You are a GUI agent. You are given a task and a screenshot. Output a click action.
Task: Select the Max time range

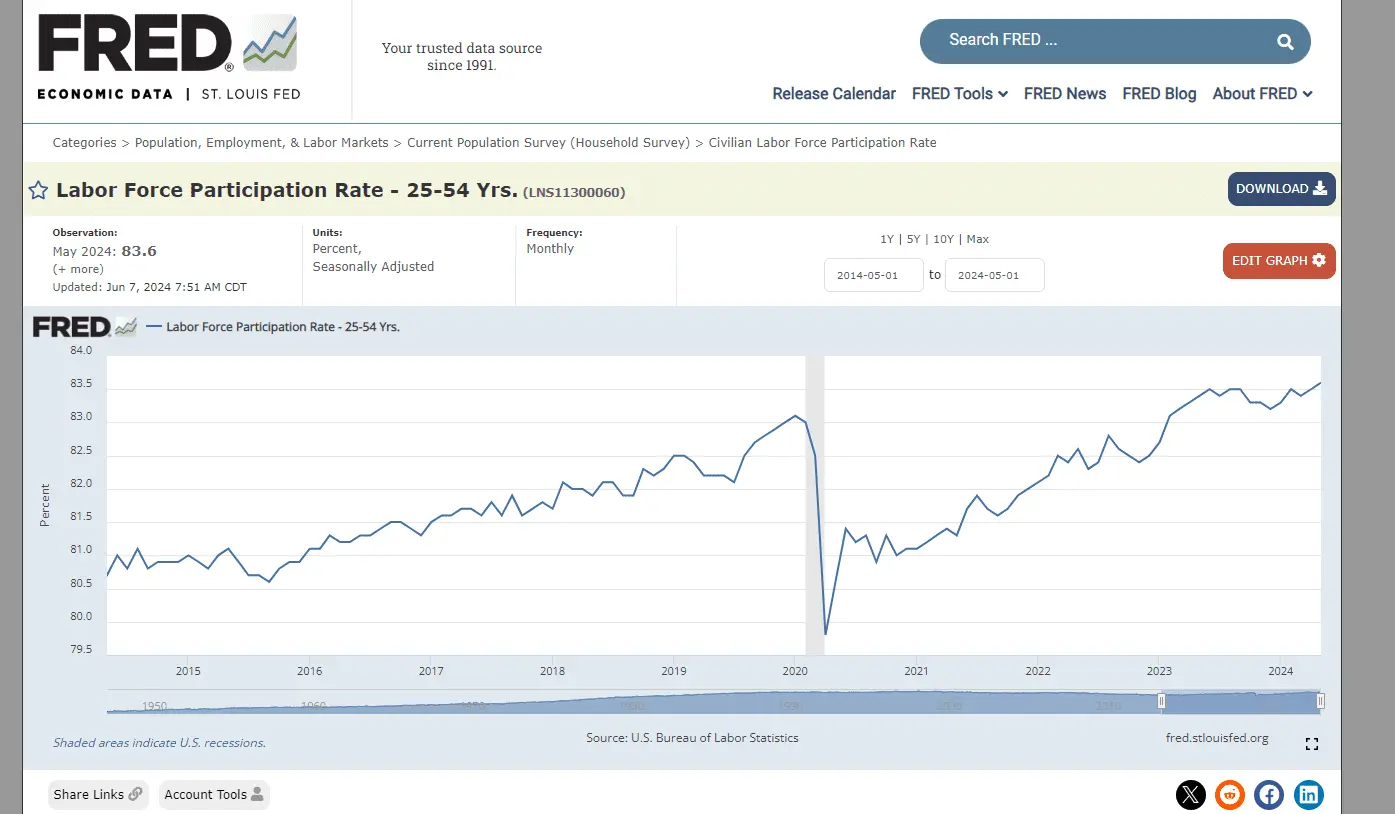tap(977, 239)
